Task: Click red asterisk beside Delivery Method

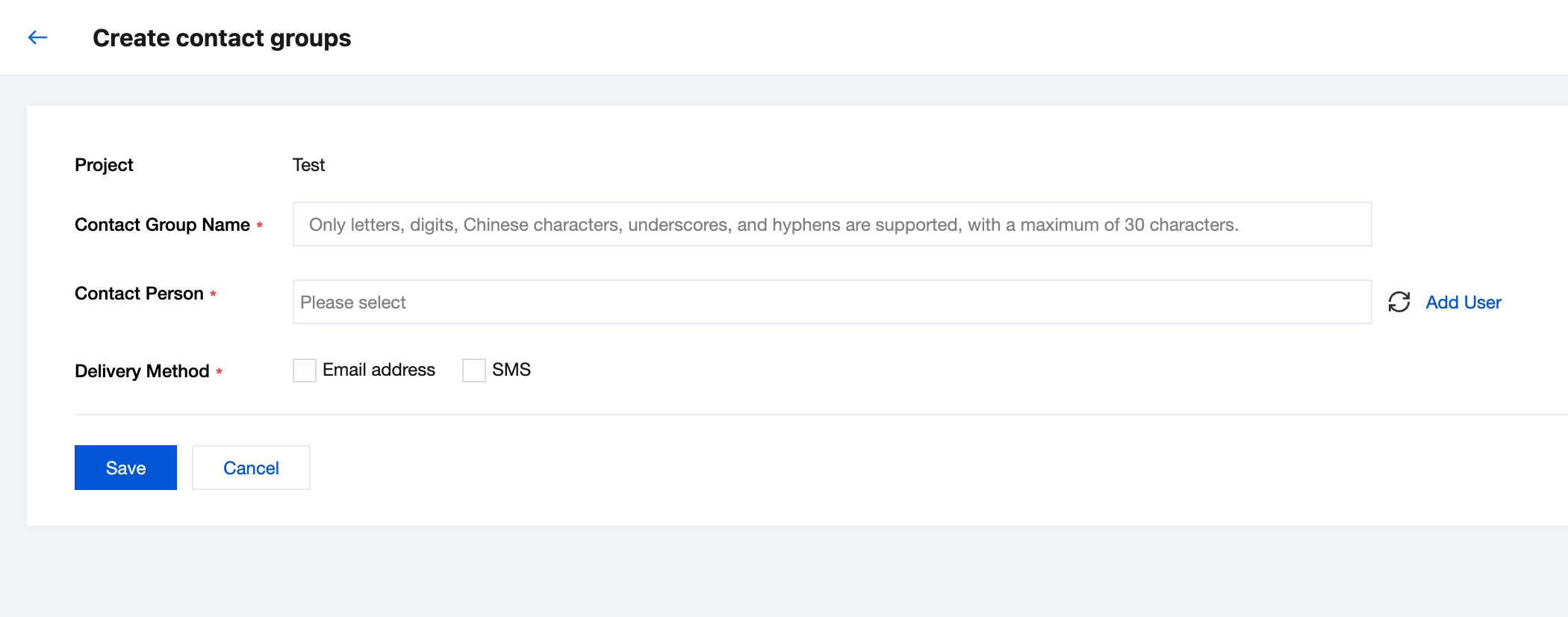Action: coord(220,371)
